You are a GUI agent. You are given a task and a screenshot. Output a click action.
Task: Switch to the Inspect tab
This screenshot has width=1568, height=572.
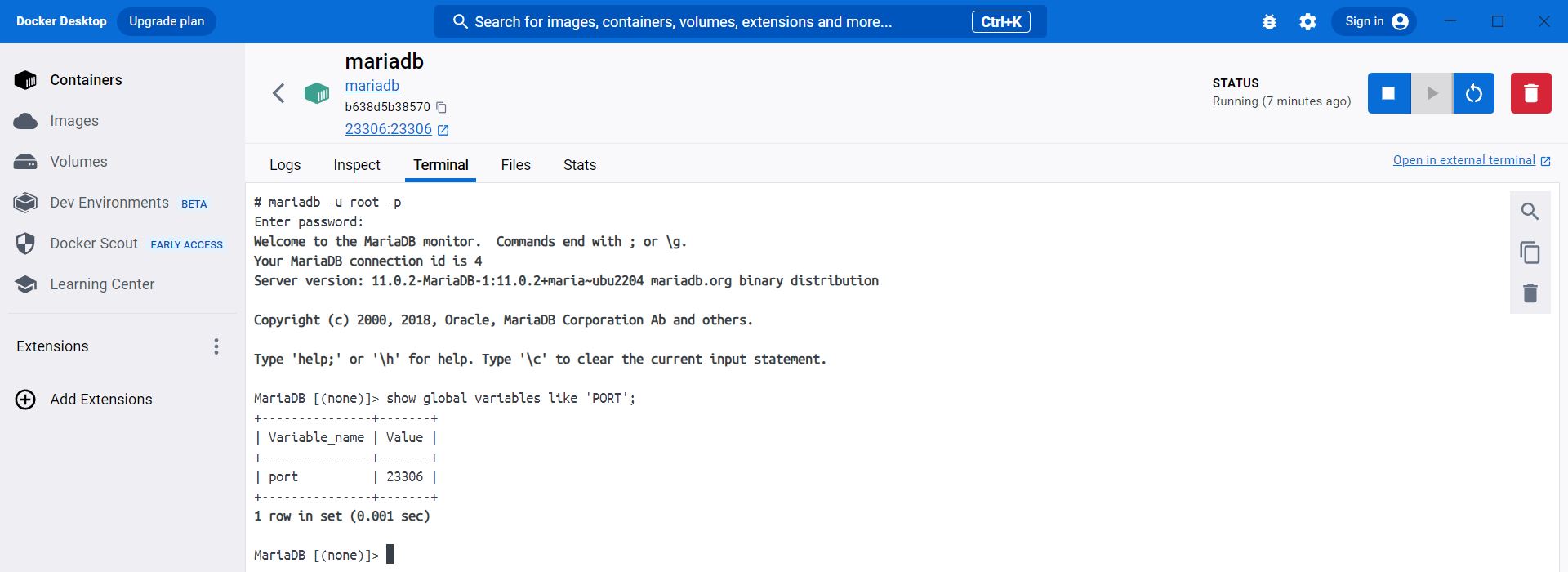[357, 165]
